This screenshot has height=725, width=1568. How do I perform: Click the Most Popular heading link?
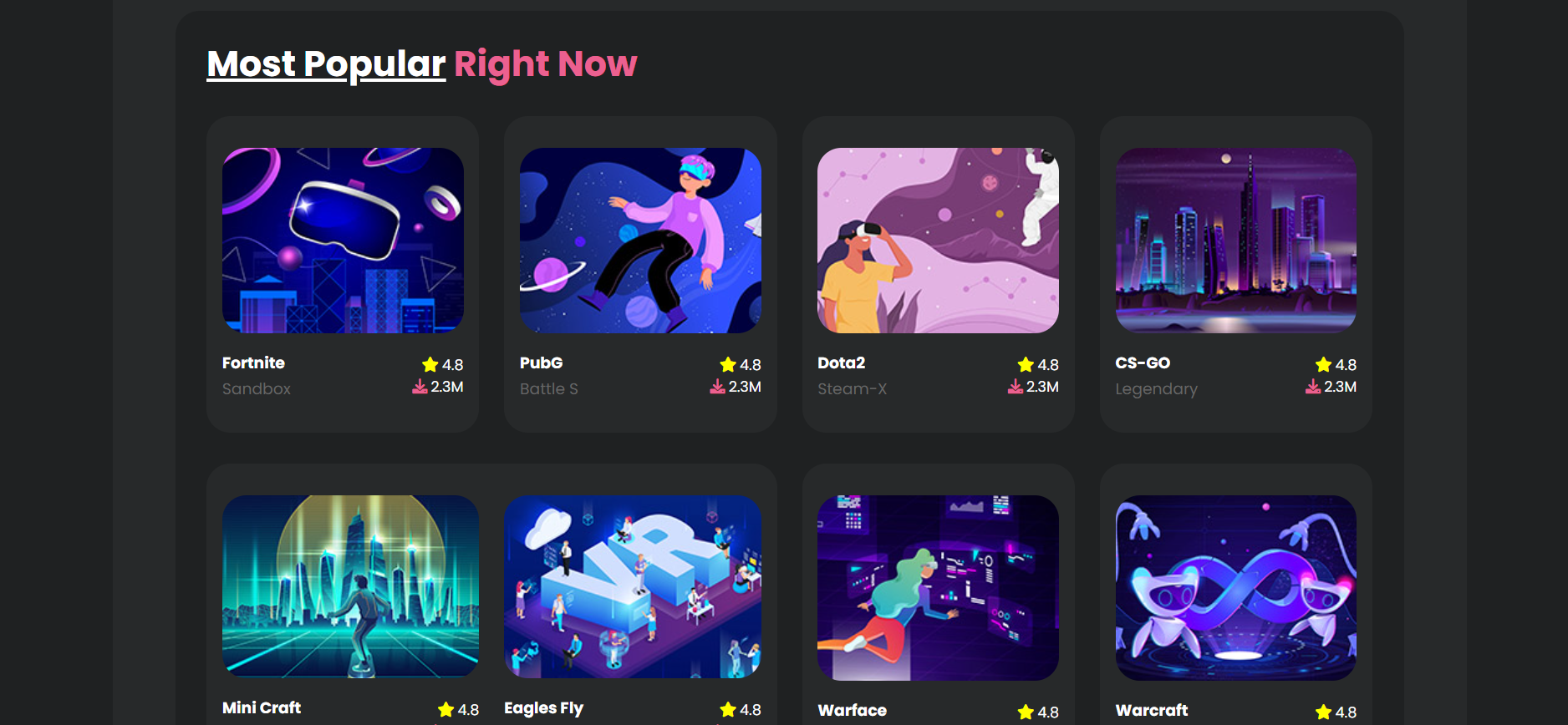pos(326,64)
